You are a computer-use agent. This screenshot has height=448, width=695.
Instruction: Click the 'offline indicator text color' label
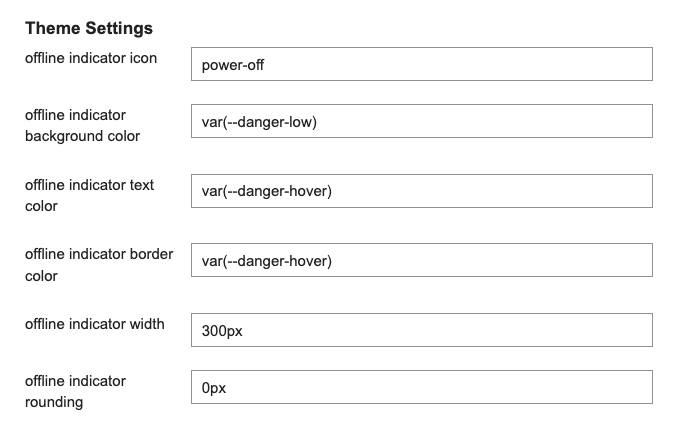[90, 195]
